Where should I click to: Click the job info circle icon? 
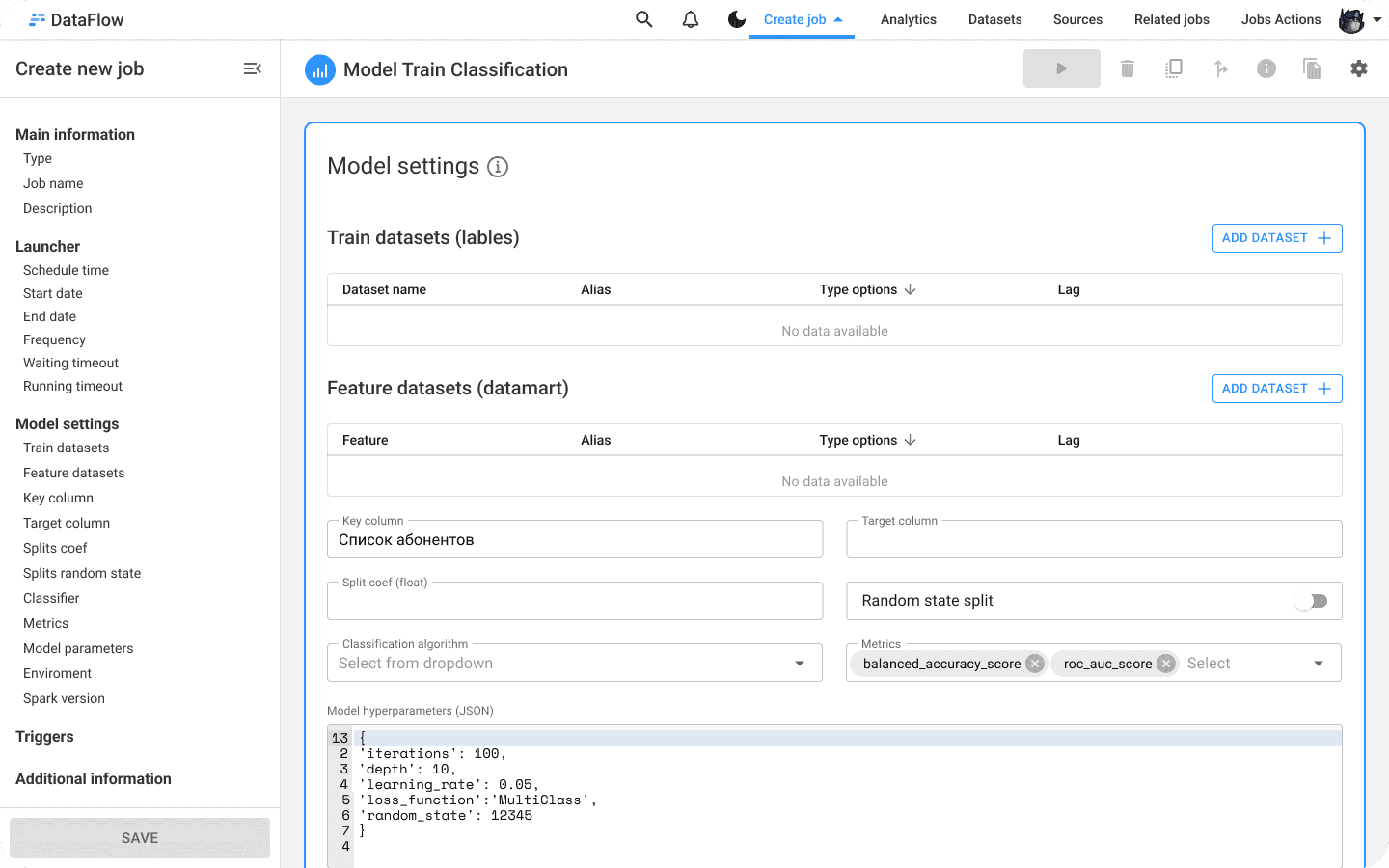pyautogui.click(x=1266, y=69)
